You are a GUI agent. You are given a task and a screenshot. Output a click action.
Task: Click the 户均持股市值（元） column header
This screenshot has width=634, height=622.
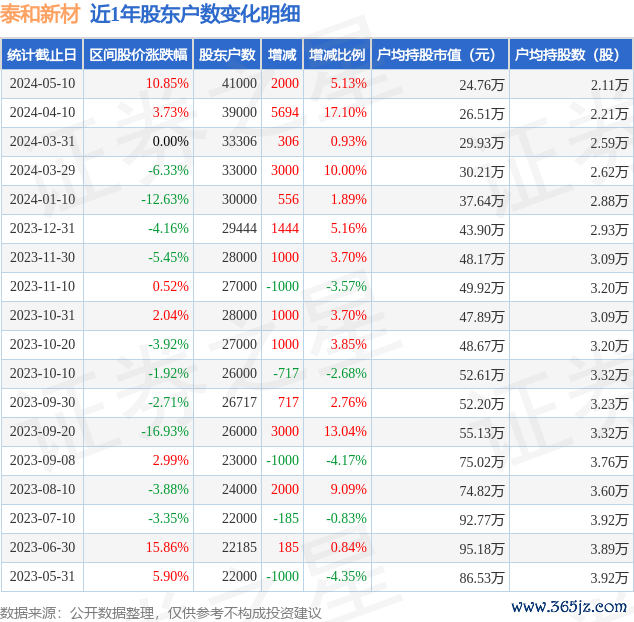(440, 56)
